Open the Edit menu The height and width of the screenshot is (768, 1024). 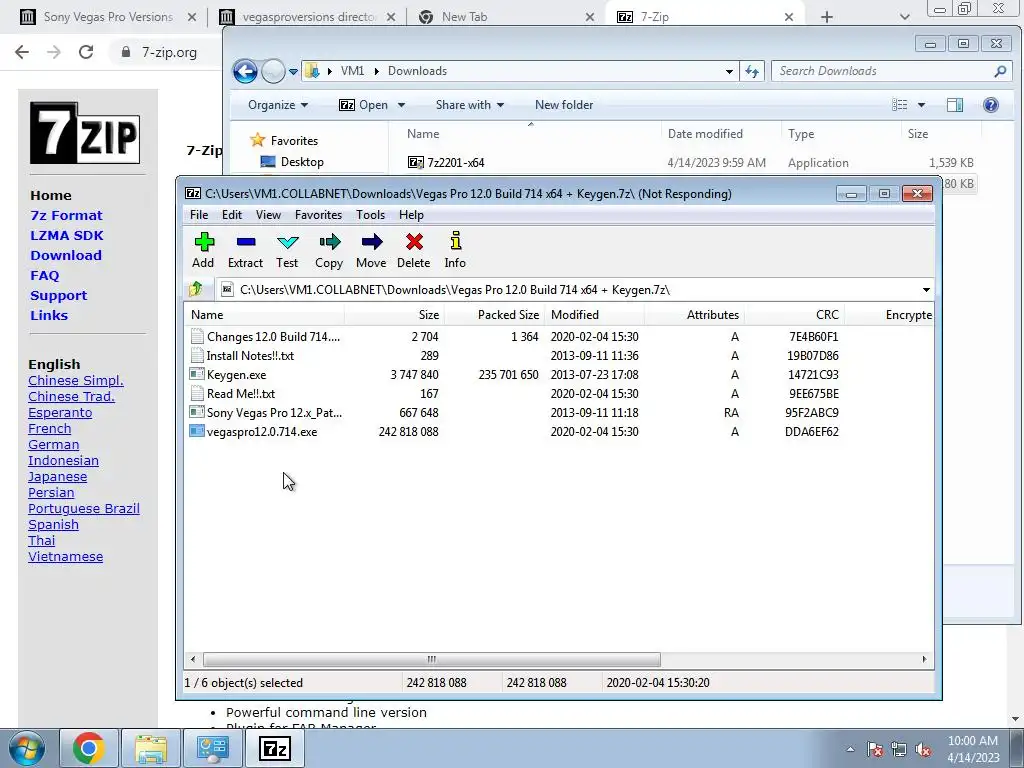pos(232,215)
